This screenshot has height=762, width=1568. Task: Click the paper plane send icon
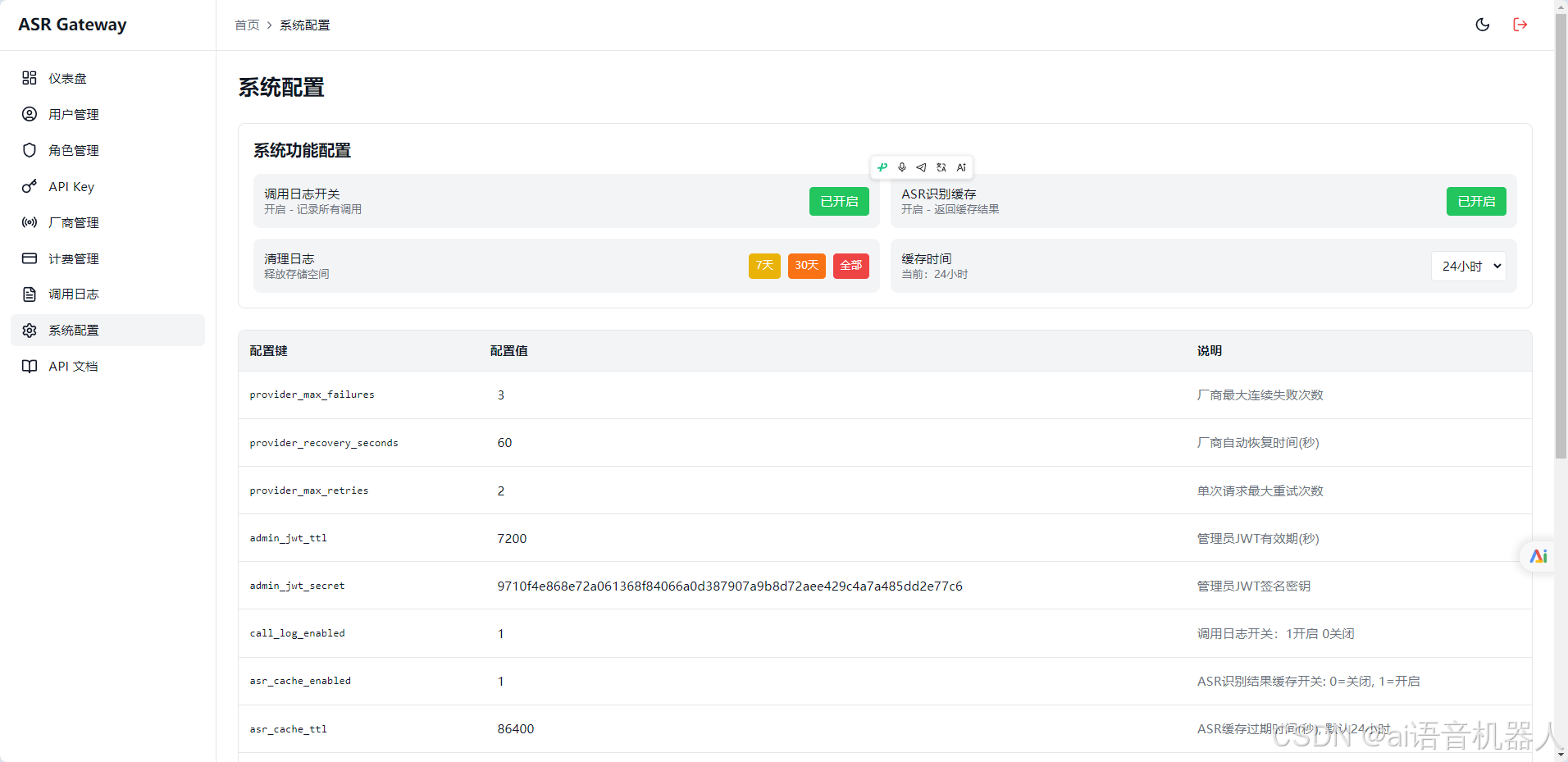922,167
